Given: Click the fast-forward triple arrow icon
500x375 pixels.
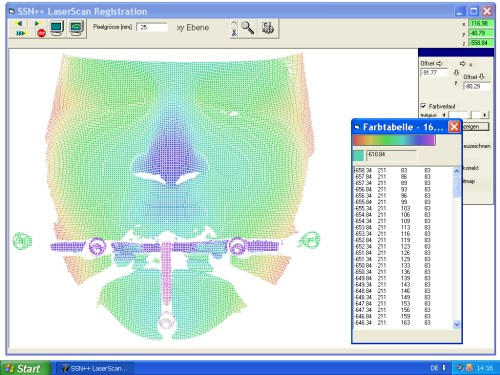Looking at the screenshot, I should click(21, 33).
